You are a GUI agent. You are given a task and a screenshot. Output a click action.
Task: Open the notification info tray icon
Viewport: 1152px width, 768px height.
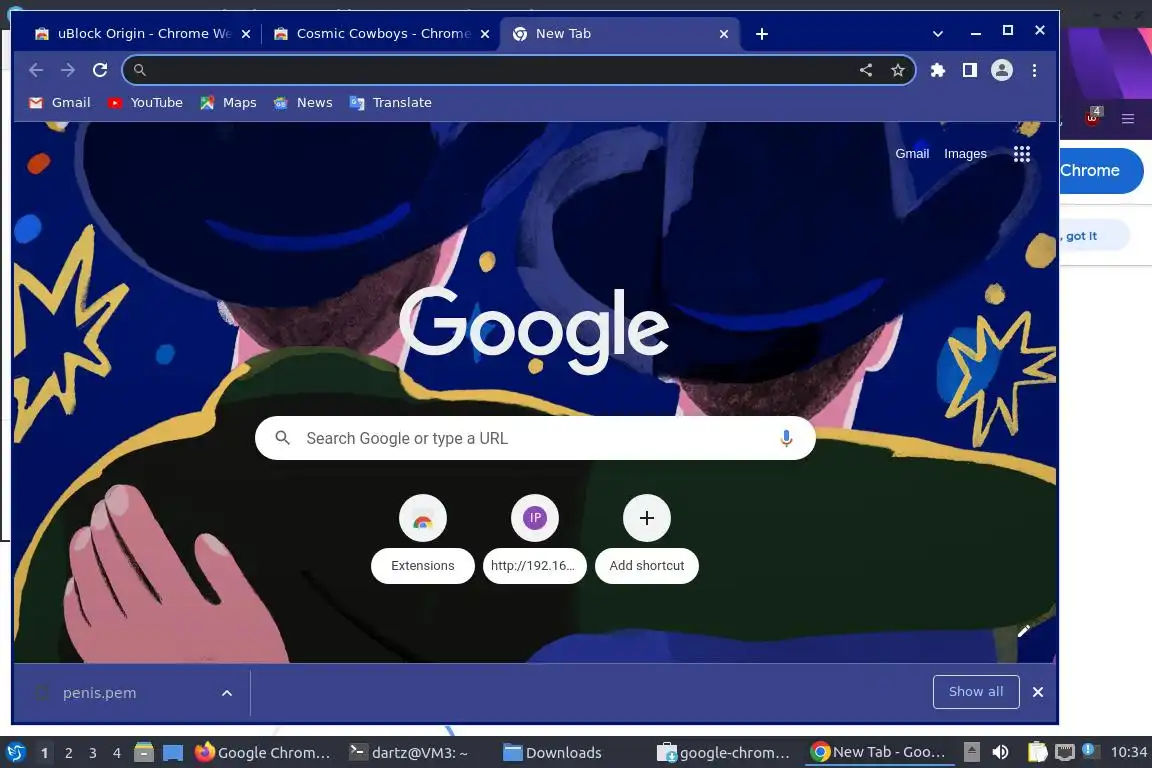coord(1090,750)
